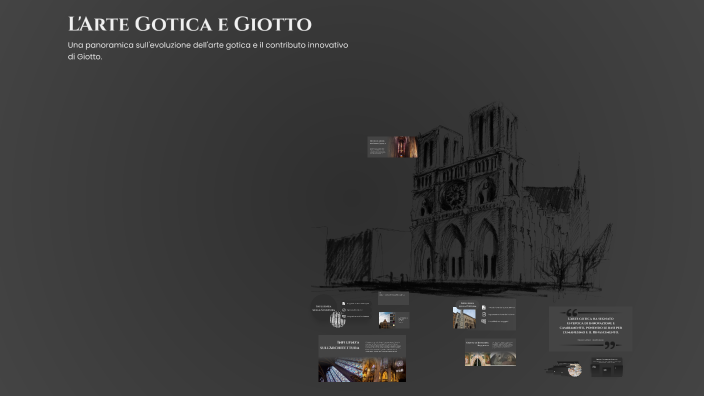
Task: Open the dark rounded slide at bottom right
Action: 607,367
